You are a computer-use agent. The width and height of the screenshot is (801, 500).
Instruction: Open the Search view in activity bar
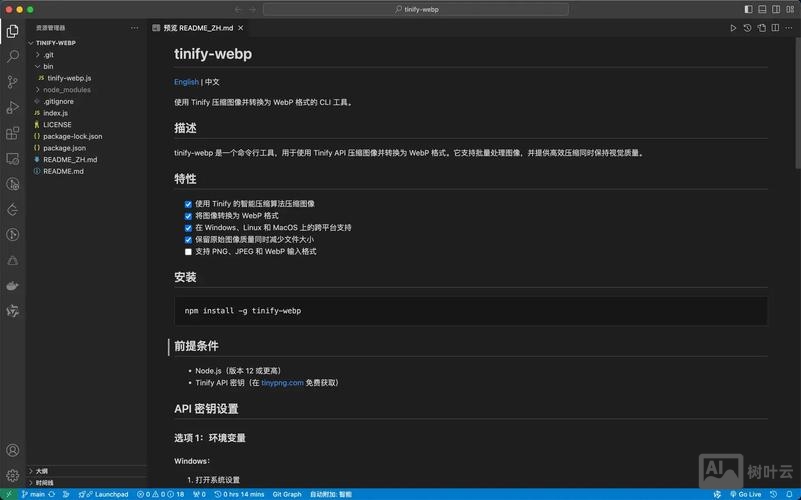click(x=13, y=56)
